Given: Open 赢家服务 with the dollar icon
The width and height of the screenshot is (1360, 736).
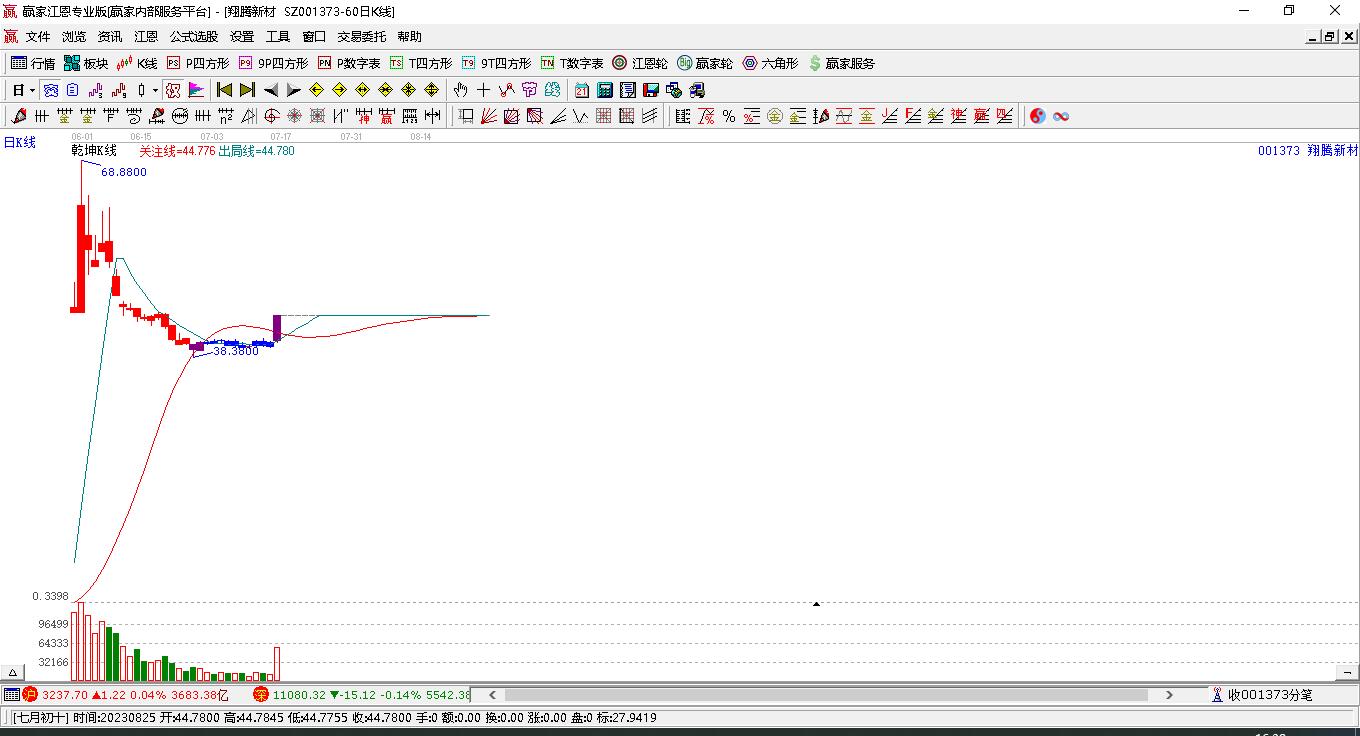Looking at the screenshot, I should click(x=841, y=63).
